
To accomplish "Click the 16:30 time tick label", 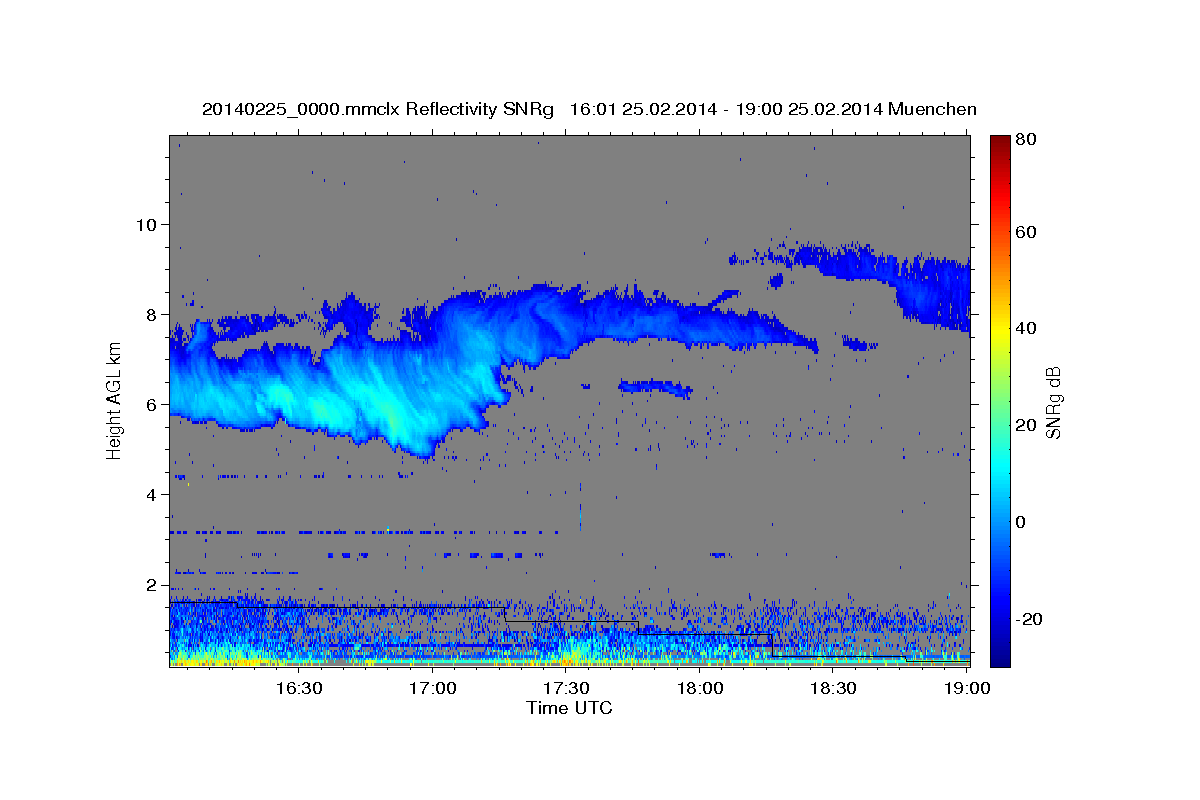I will pyautogui.click(x=299, y=688).
